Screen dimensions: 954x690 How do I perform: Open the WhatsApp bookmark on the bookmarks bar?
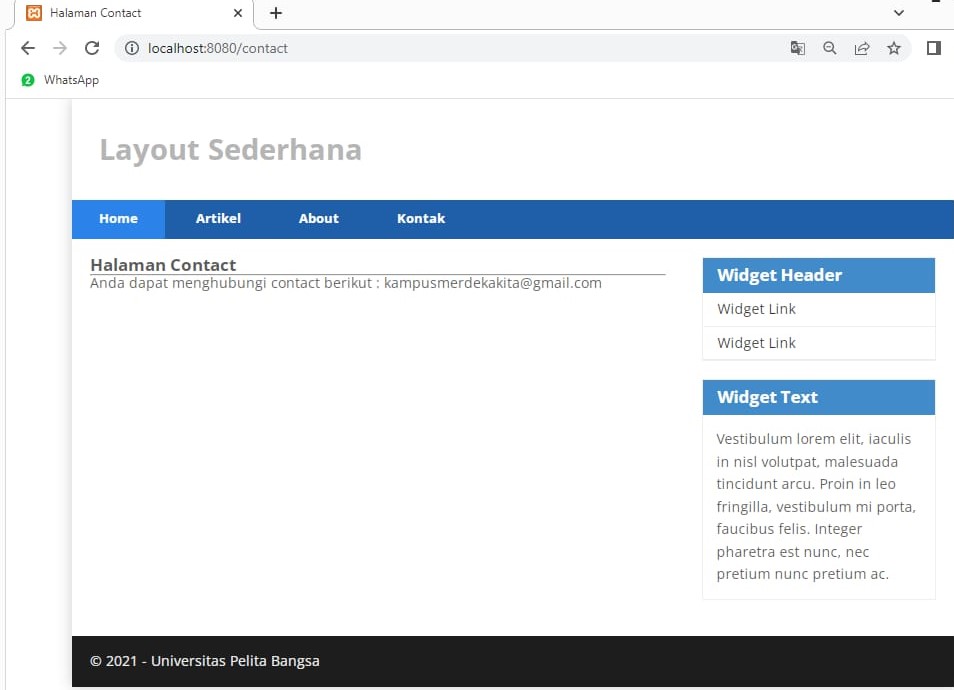pos(58,80)
